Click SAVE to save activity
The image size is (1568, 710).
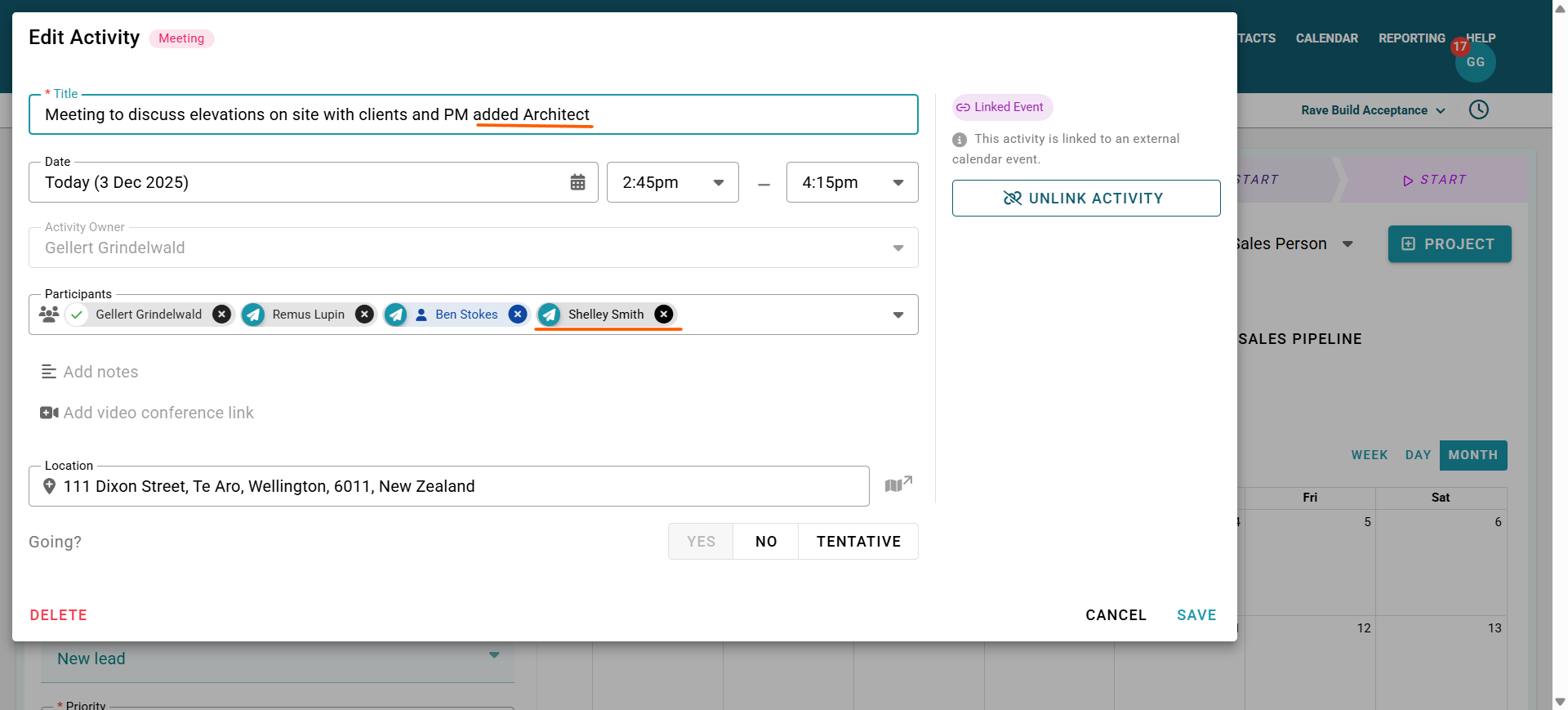tap(1196, 615)
